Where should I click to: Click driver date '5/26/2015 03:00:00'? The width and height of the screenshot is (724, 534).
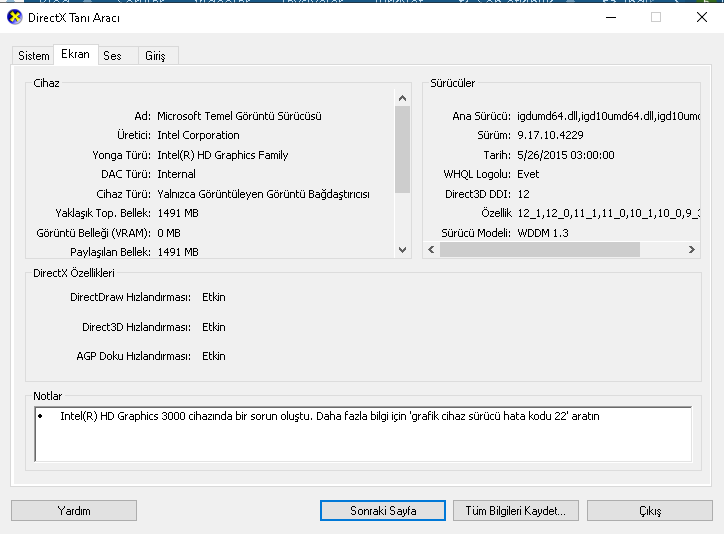(x=566, y=155)
